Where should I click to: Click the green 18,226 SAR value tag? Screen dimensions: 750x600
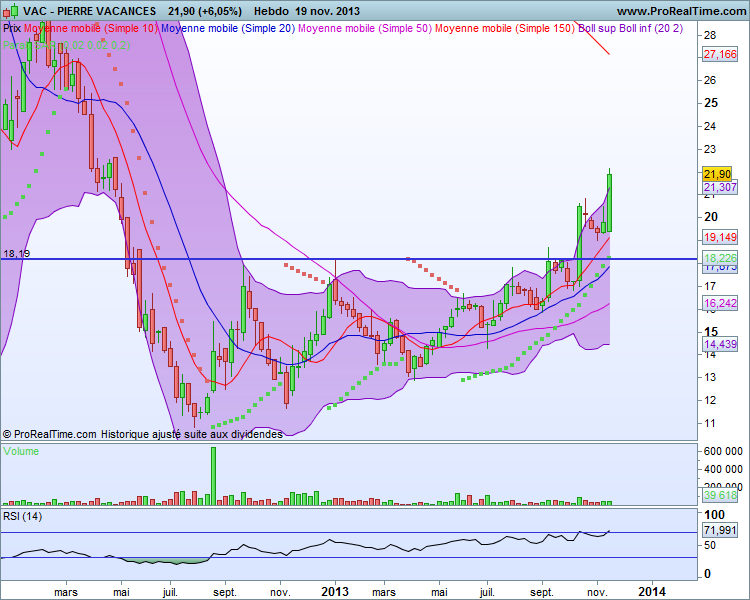(720, 258)
